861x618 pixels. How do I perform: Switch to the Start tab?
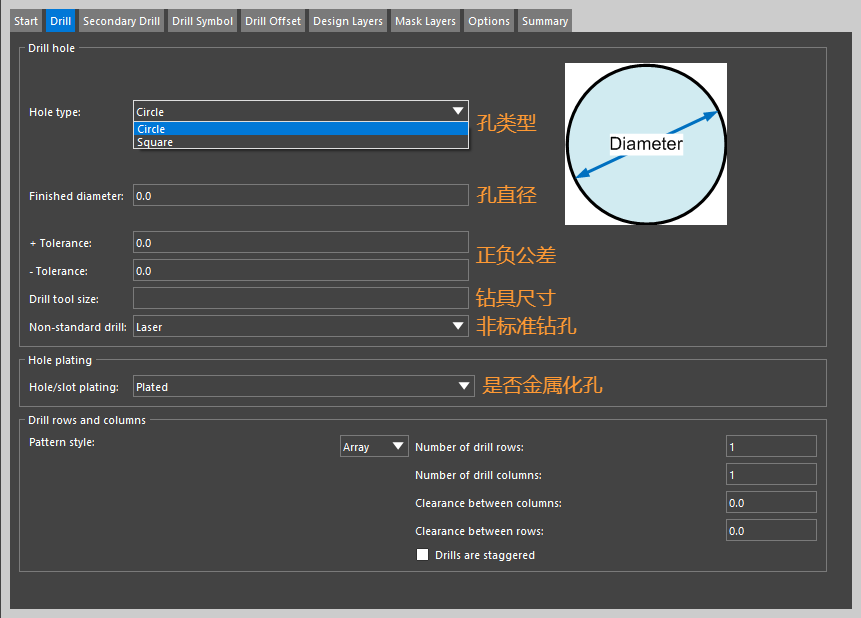26,21
